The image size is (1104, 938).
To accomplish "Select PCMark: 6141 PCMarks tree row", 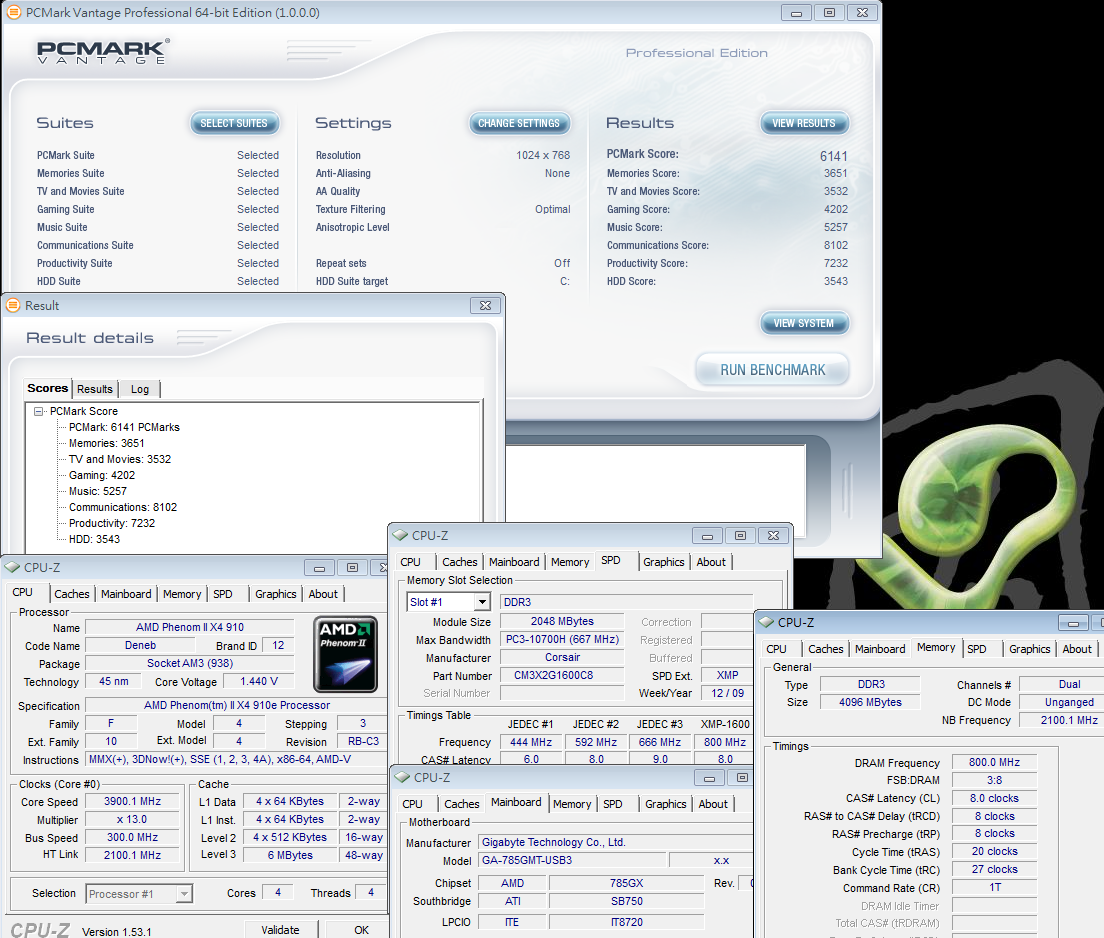I will (124, 427).
